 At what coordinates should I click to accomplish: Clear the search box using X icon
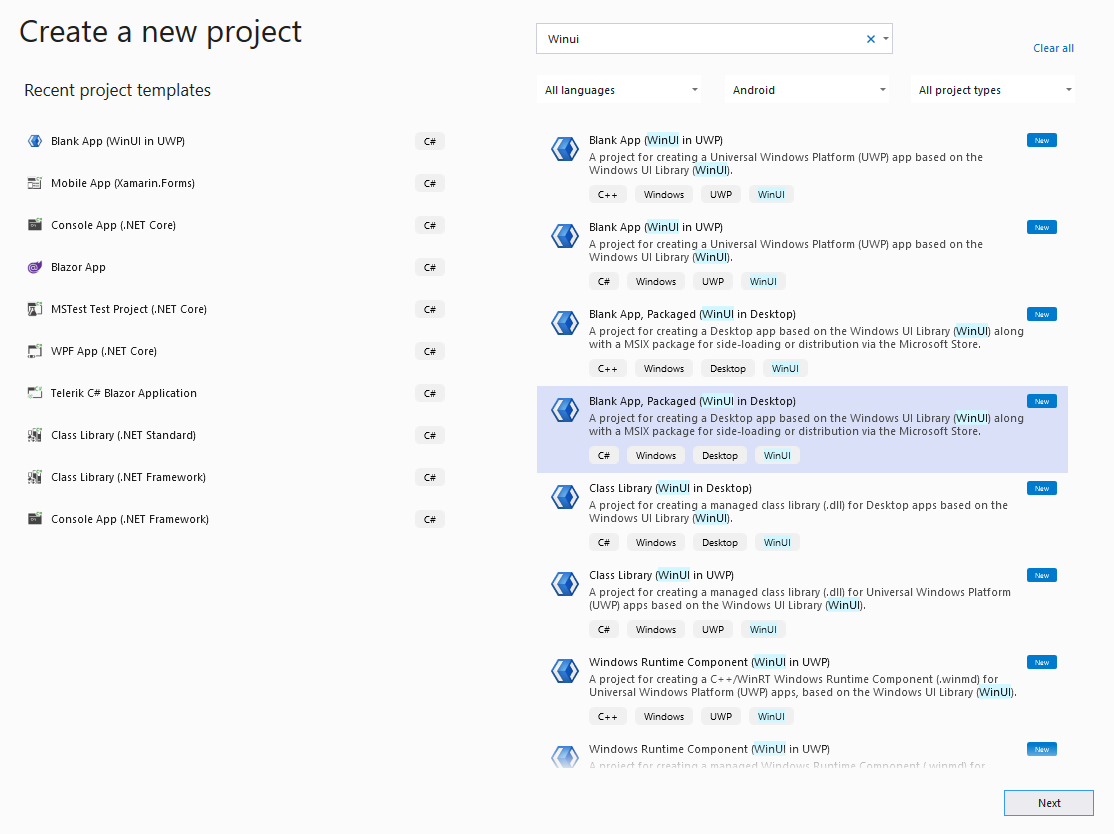[870, 39]
